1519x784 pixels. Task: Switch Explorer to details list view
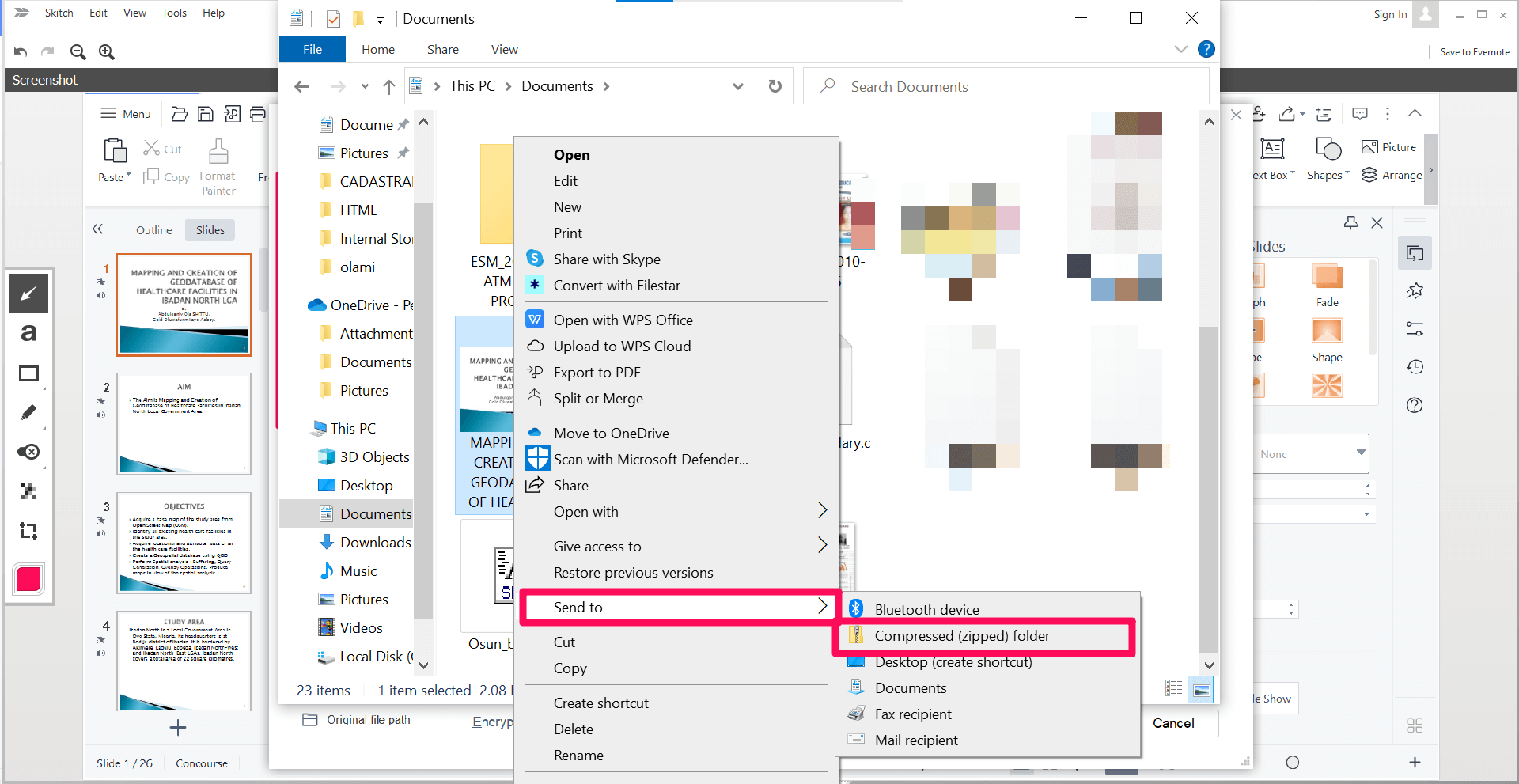tap(1173, 689)
